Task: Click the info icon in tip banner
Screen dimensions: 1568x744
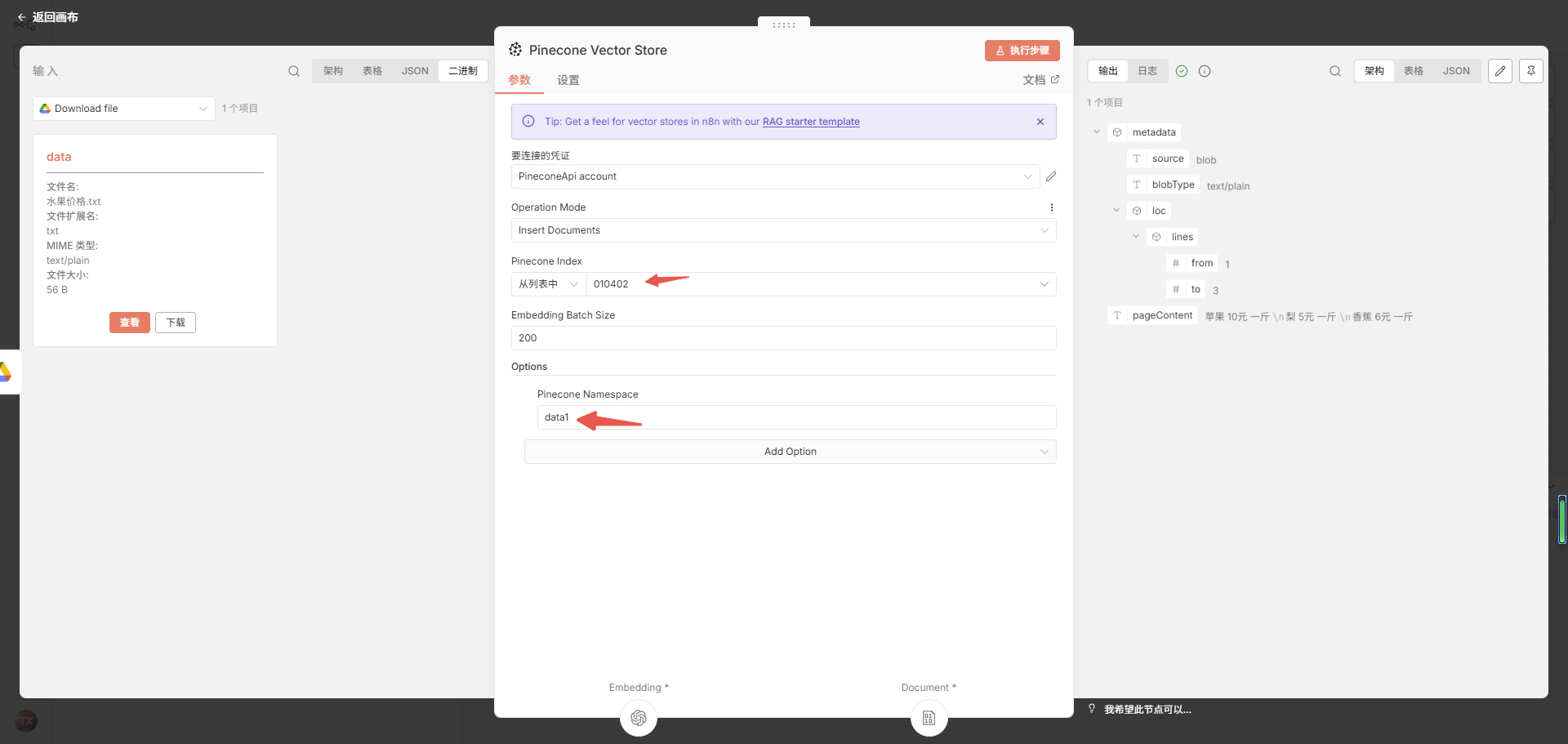Action: click(528, 122)
